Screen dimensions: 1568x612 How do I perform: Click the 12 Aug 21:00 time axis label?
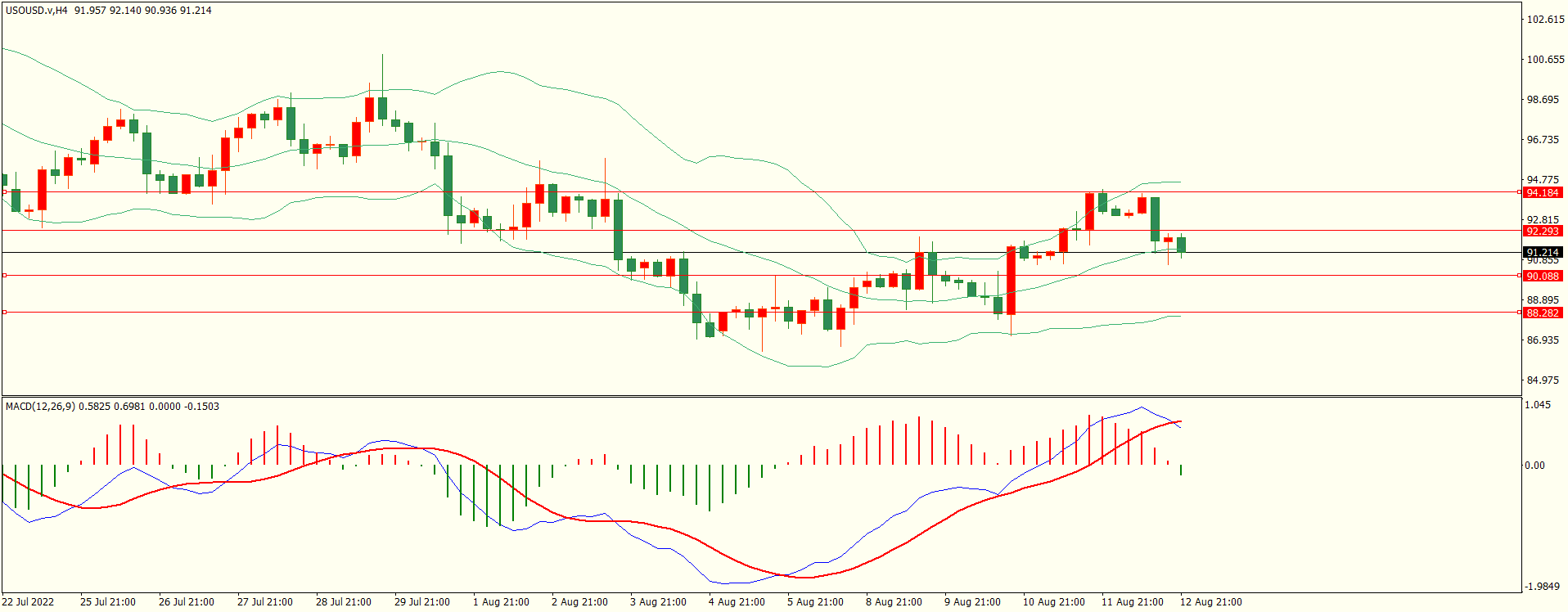pos(1210,602)
